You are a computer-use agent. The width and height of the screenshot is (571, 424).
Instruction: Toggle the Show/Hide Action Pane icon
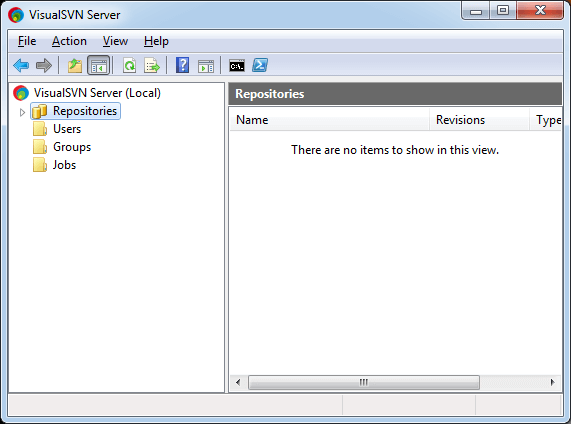(x=206, y=66)
